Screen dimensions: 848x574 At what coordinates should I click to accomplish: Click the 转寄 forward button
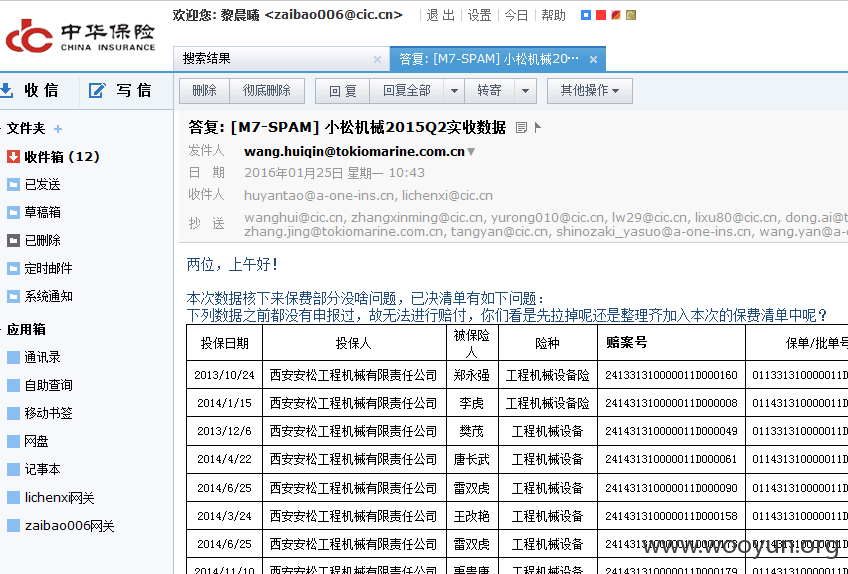click(x=489, y=91)
